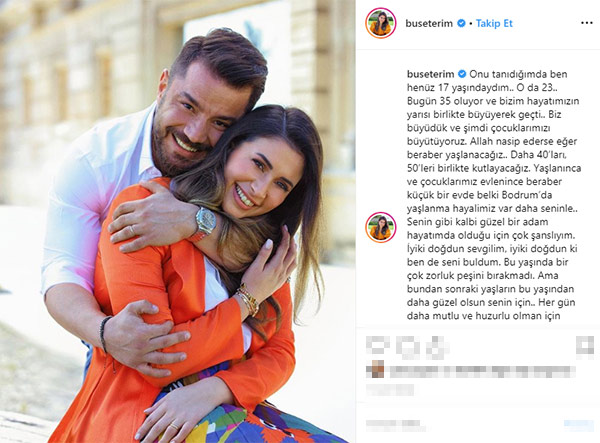This screenshot has height=443, width=600.
Task: Click the blurred post date below likes
Action: coord(390,390)
